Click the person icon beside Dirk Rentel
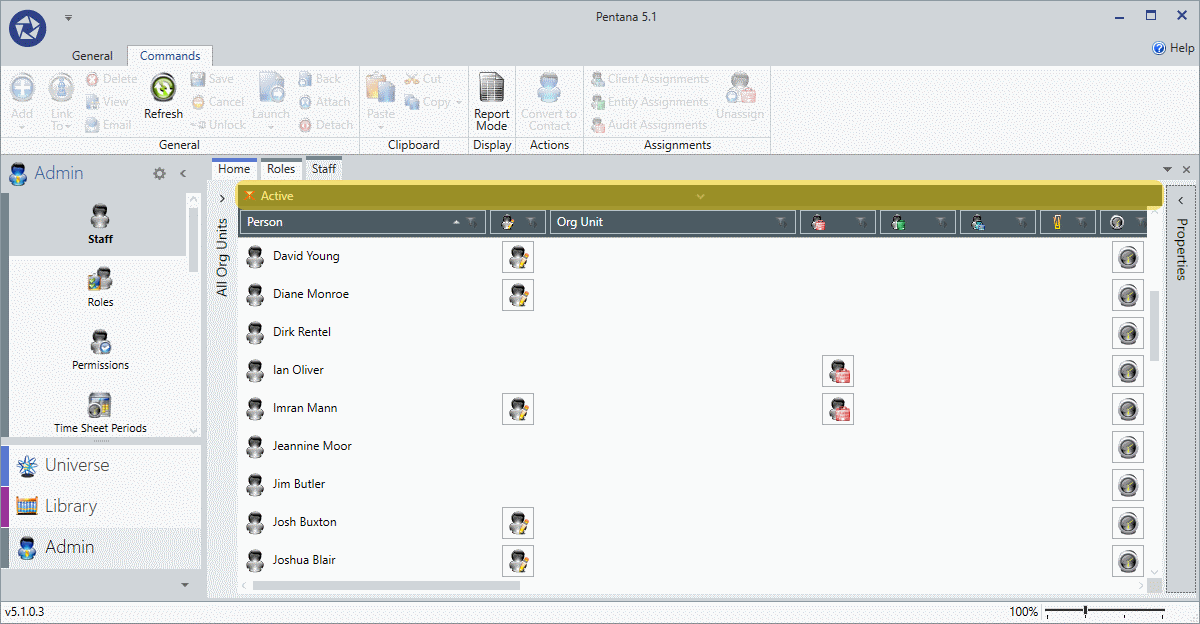Viewport: 1200px width, 624px height. pyautogui.click(x=255, y=332)
